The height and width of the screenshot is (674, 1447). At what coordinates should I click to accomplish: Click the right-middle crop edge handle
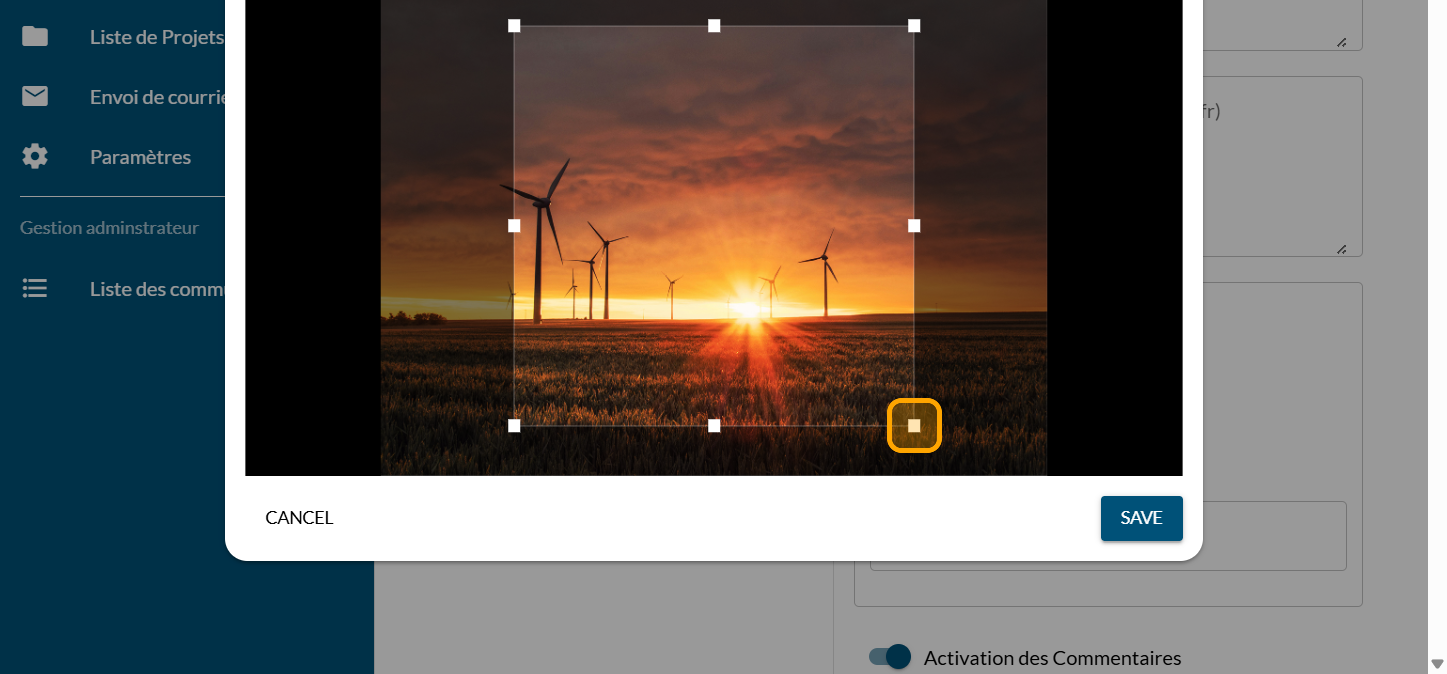coord(914,226)
